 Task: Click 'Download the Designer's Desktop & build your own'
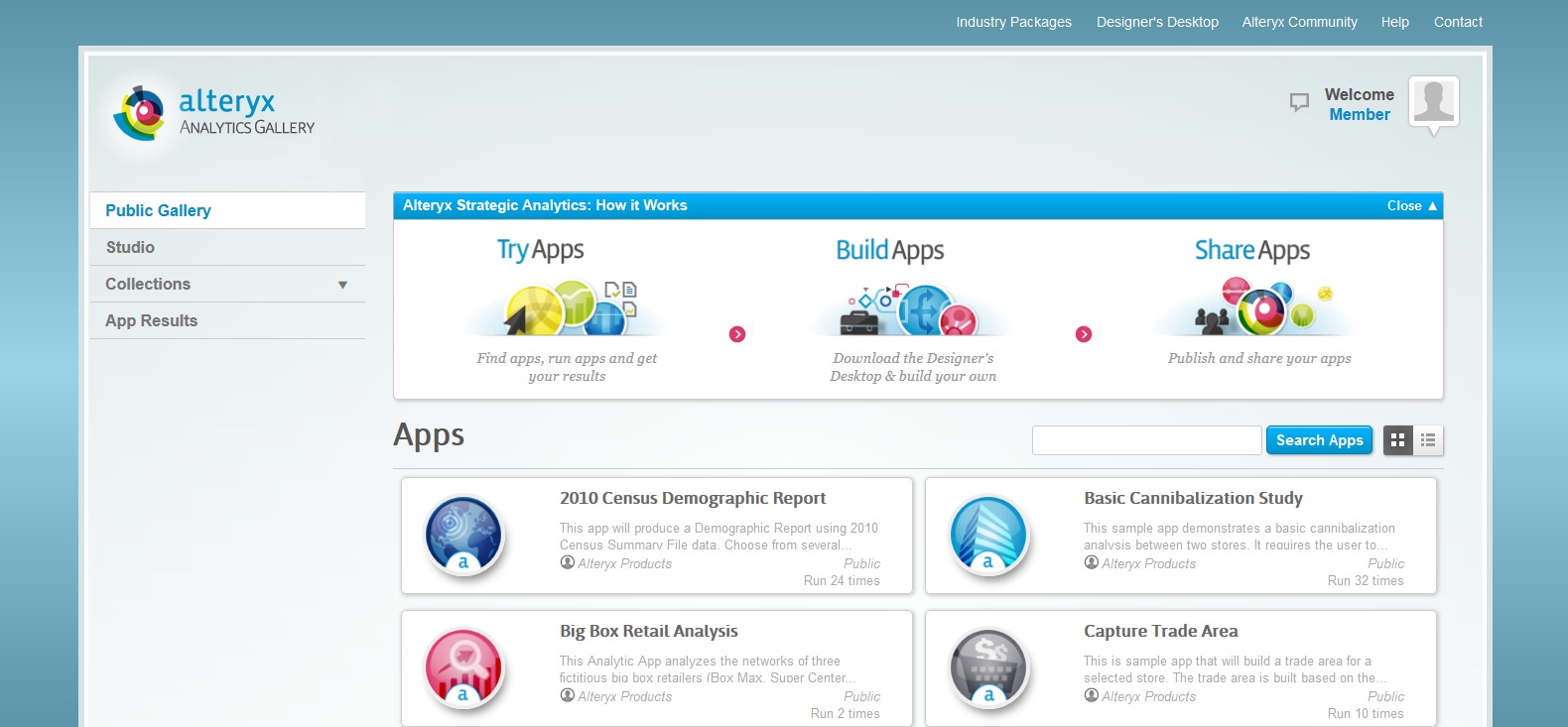point(913,367)
